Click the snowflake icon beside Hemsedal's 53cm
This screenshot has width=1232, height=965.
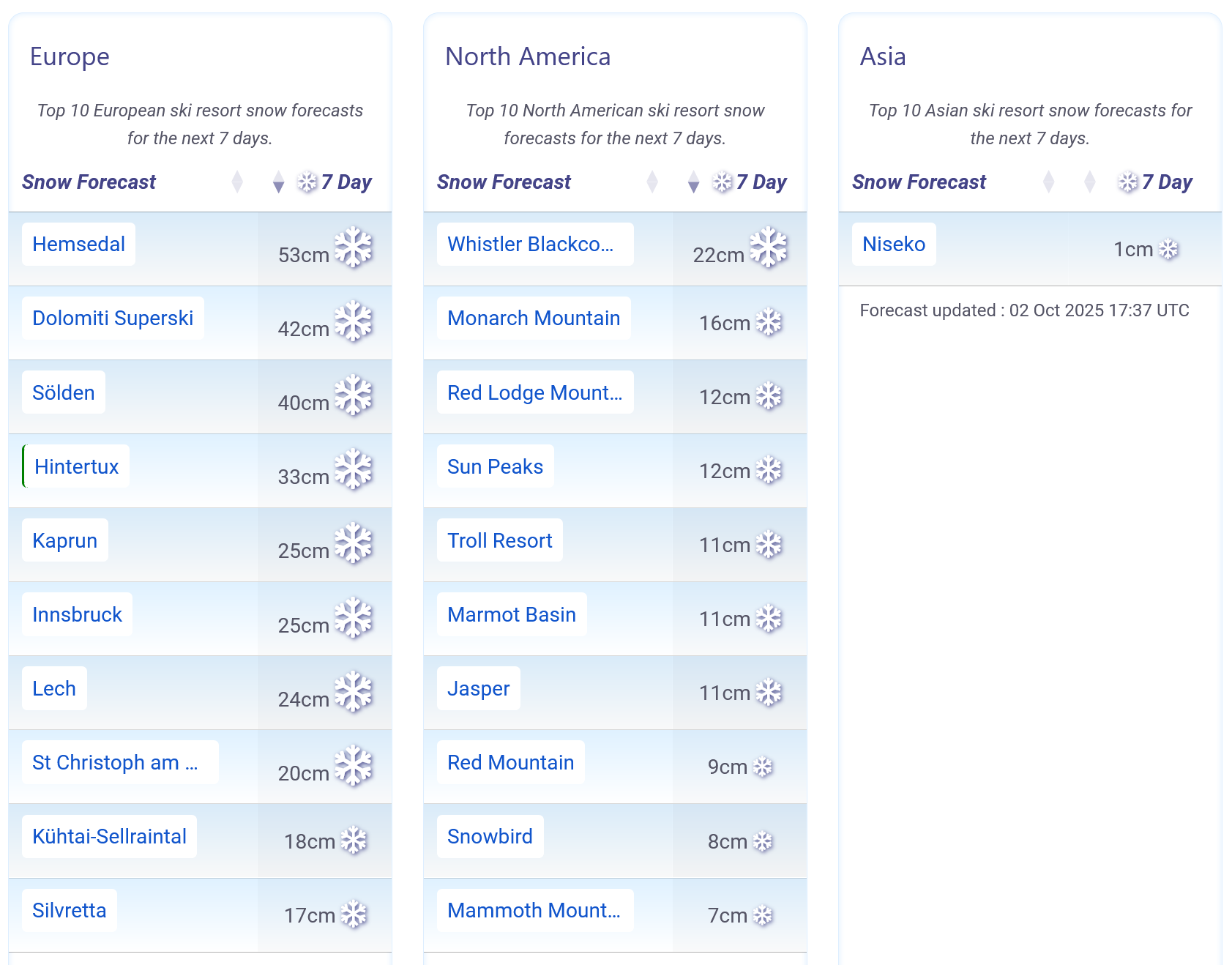(354, 247)
